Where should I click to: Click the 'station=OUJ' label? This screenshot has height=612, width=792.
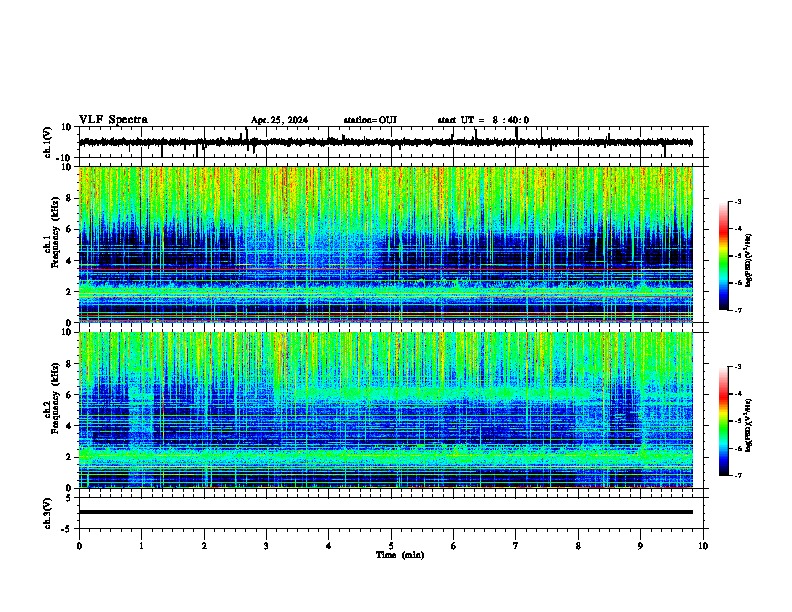pyautogui.click(x=370, y=120)
